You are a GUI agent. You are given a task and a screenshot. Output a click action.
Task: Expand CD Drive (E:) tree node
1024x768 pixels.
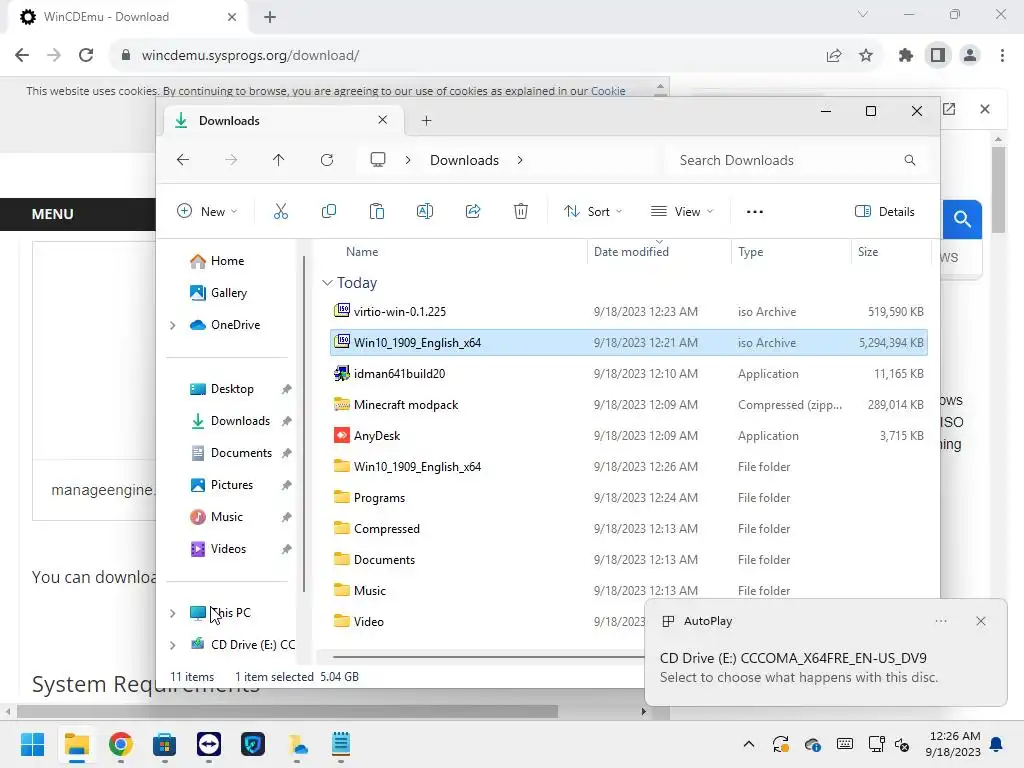pos(172,645)
